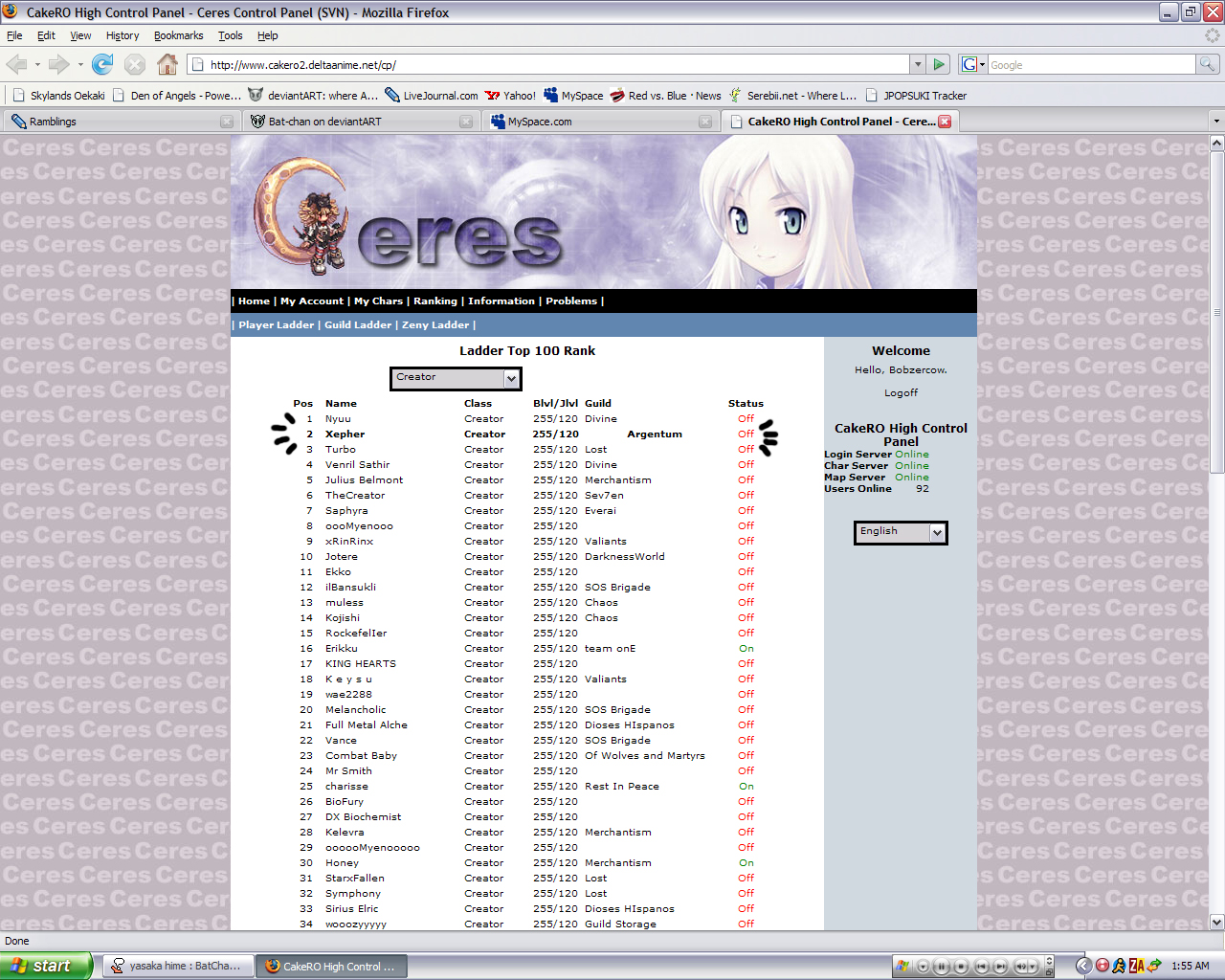This screenshot has width=1225, height=980.
Task: Open the View menu
Action: point(80,35)
